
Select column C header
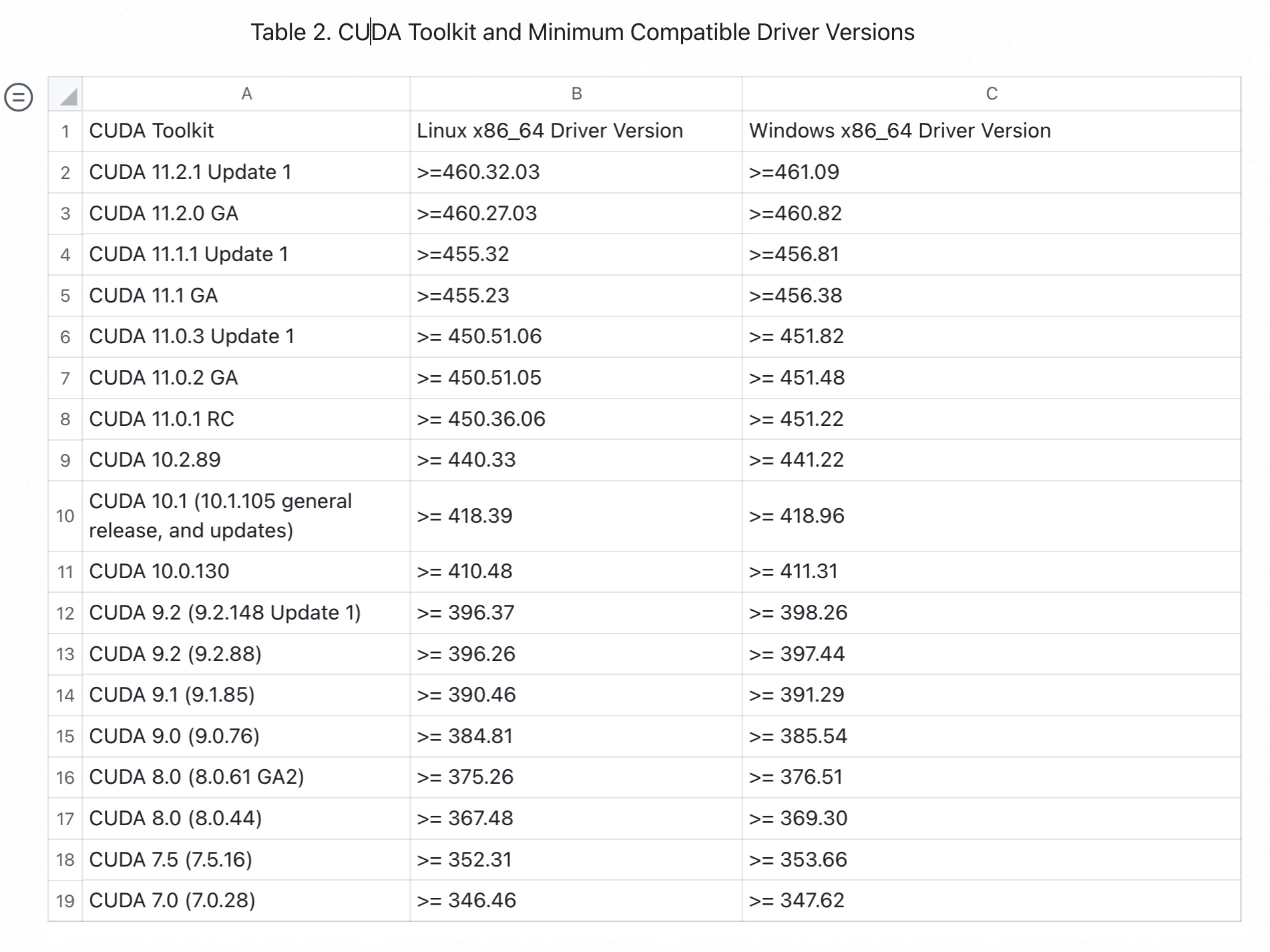tap(991, 94)
